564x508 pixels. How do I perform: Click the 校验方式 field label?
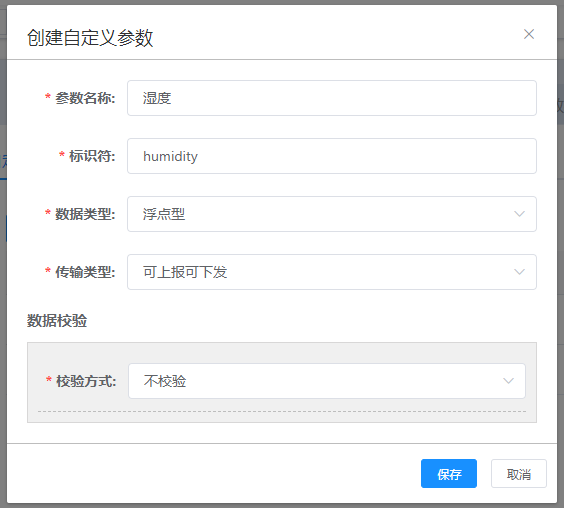click(86, 381)
